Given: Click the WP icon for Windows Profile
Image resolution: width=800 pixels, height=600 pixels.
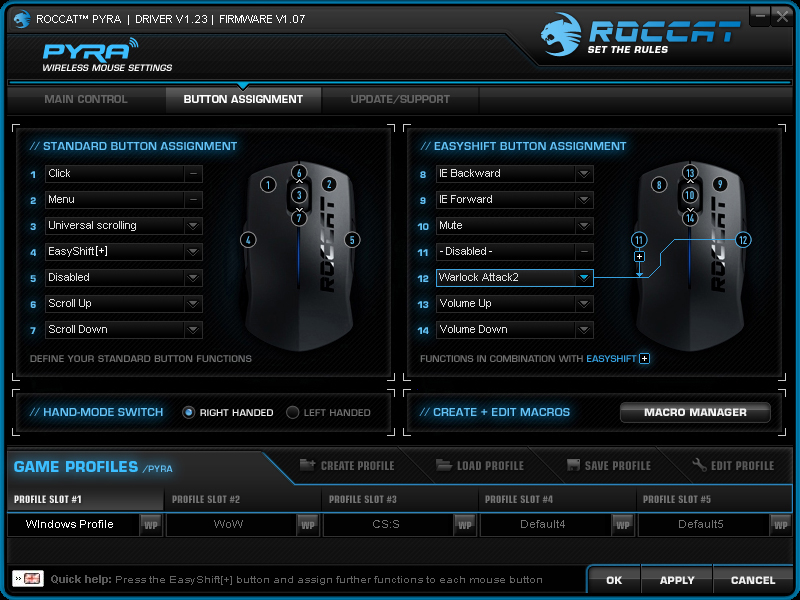Looking at the screenshot, I should coord(151,525).
